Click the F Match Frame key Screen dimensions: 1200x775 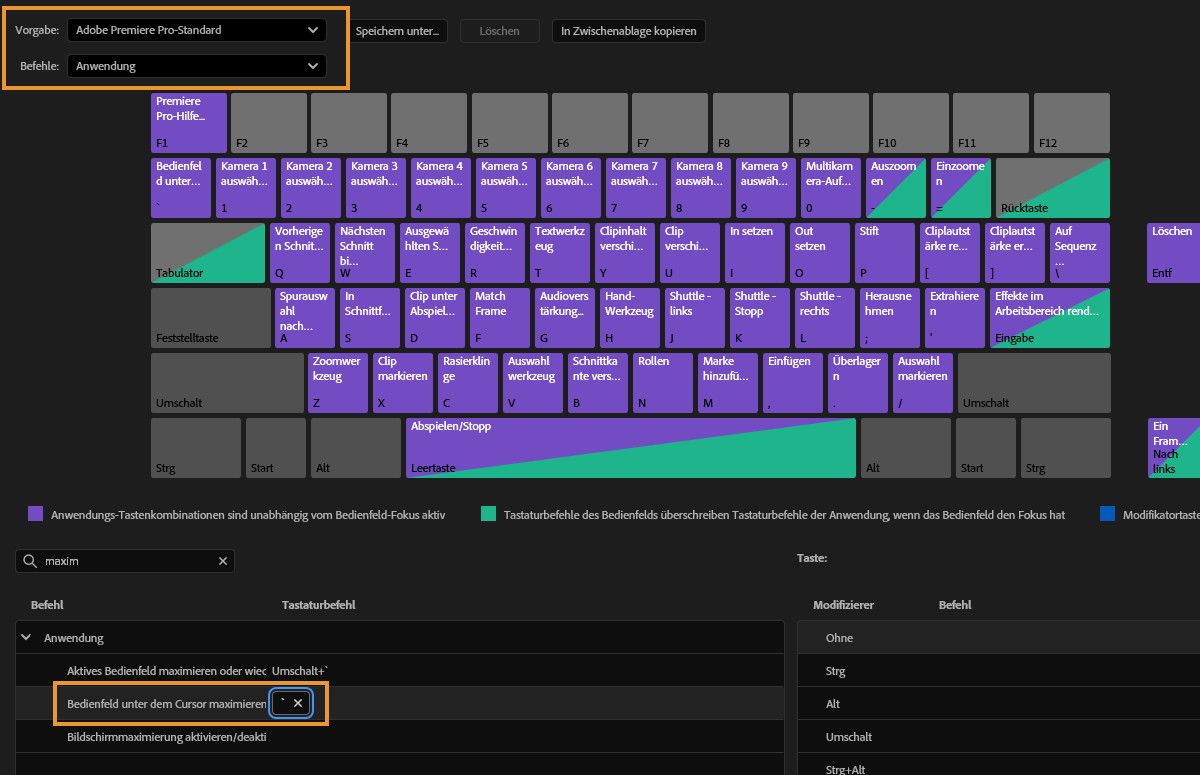tap(498, 317)
